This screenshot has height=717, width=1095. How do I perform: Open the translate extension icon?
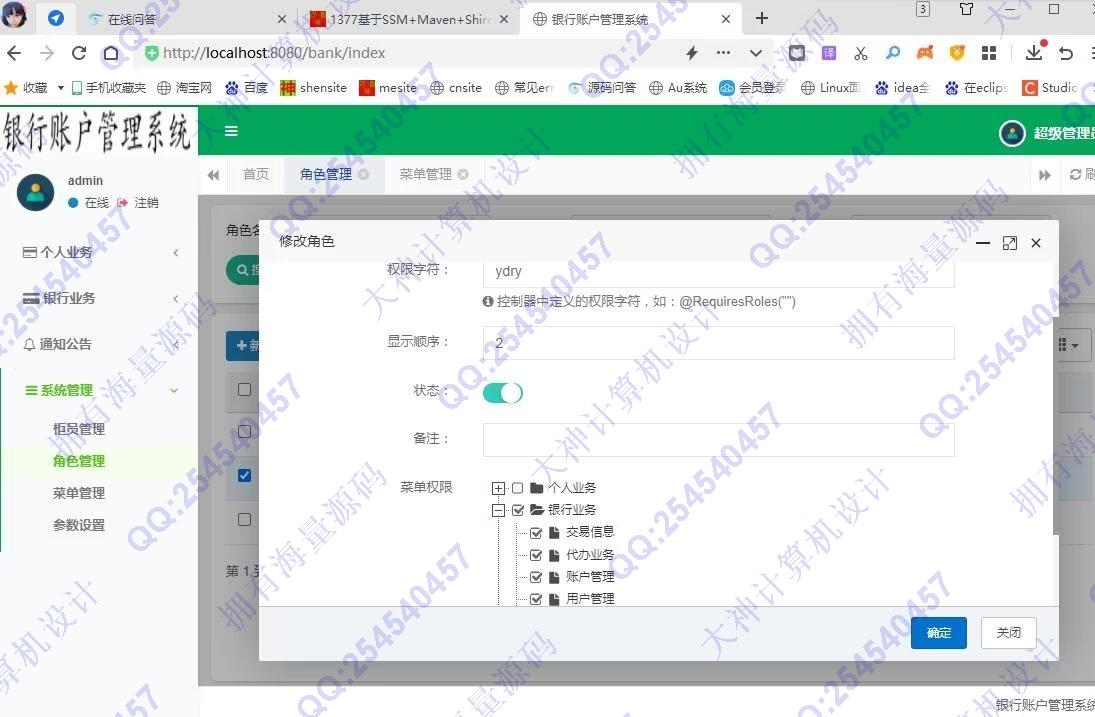coord(829,53)
